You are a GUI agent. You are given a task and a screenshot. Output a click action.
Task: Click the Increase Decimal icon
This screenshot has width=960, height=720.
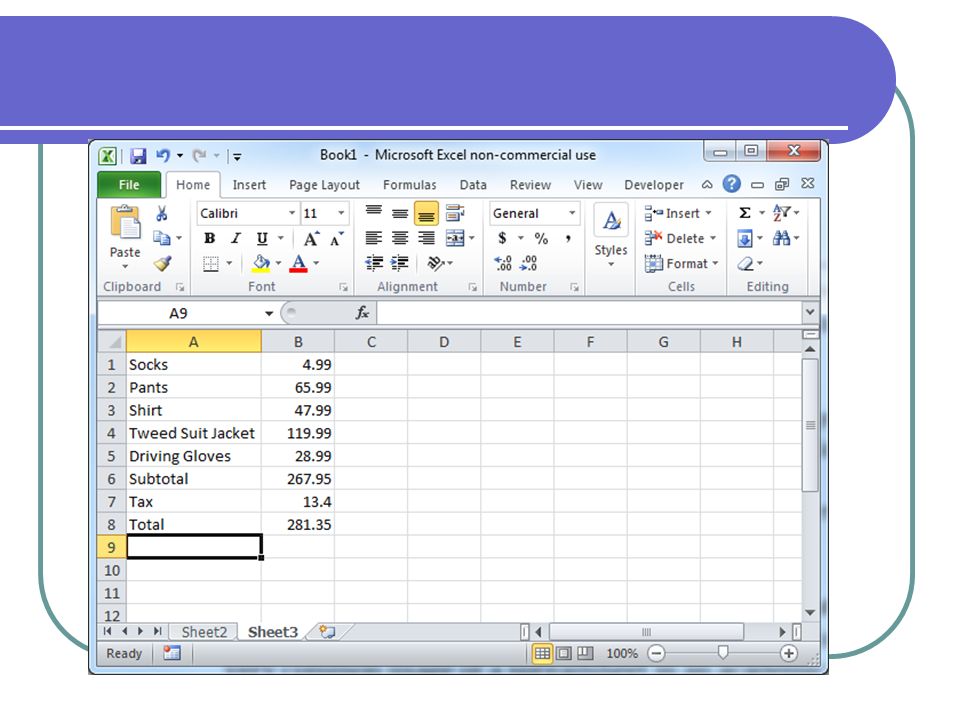point(503,263)
